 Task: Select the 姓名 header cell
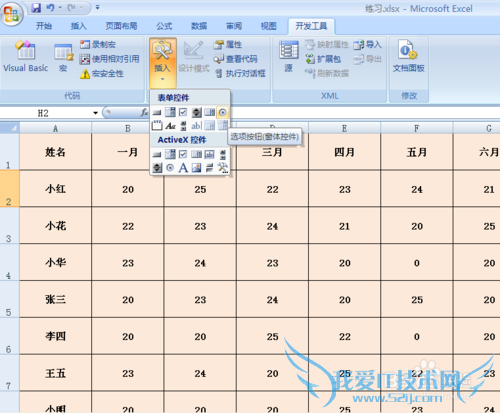[x=55, y=152]
